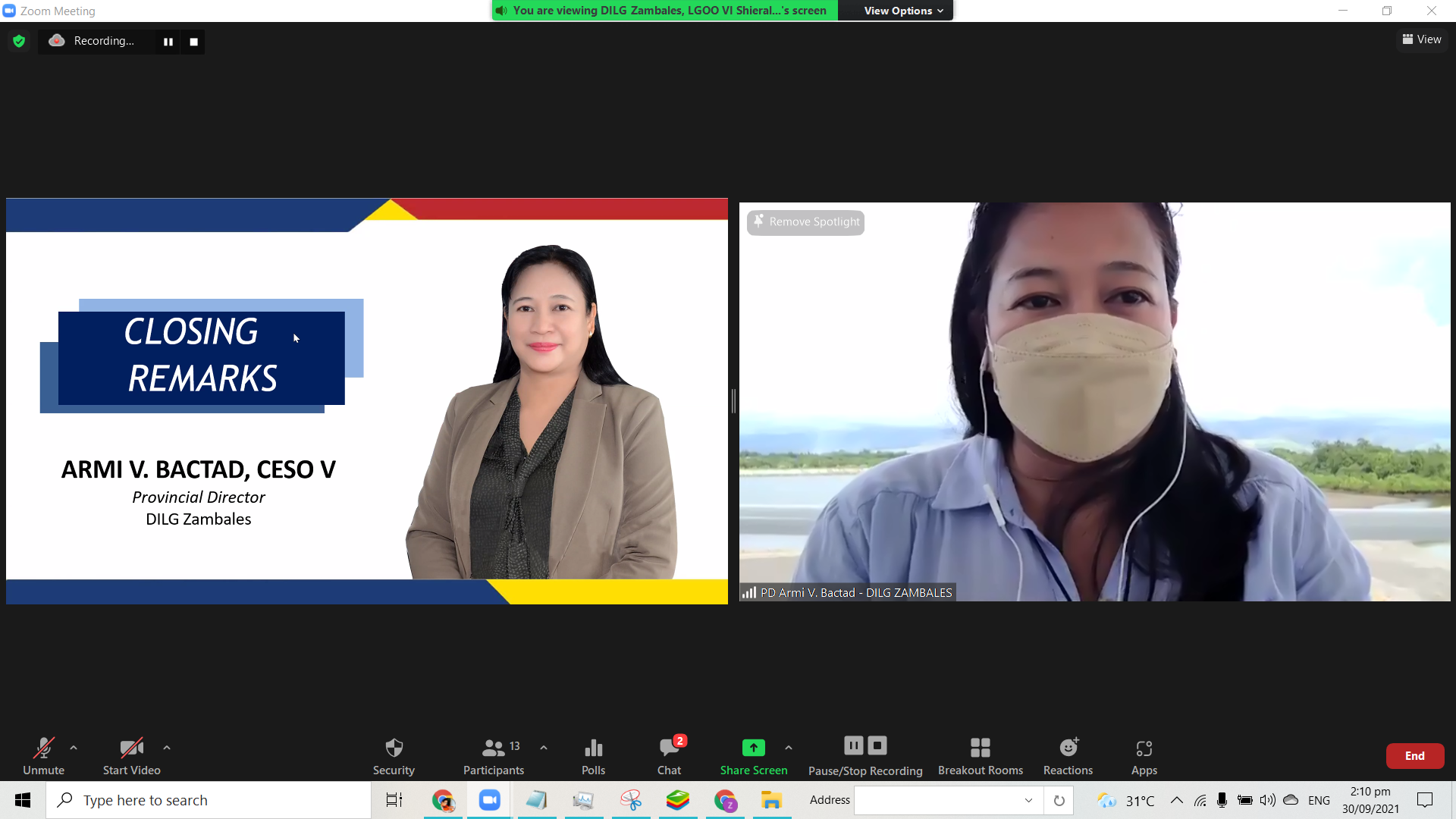Pause recording in the top-left indicator
Image resolution: width=1456 pixels, height=819 pixels.
168,42
